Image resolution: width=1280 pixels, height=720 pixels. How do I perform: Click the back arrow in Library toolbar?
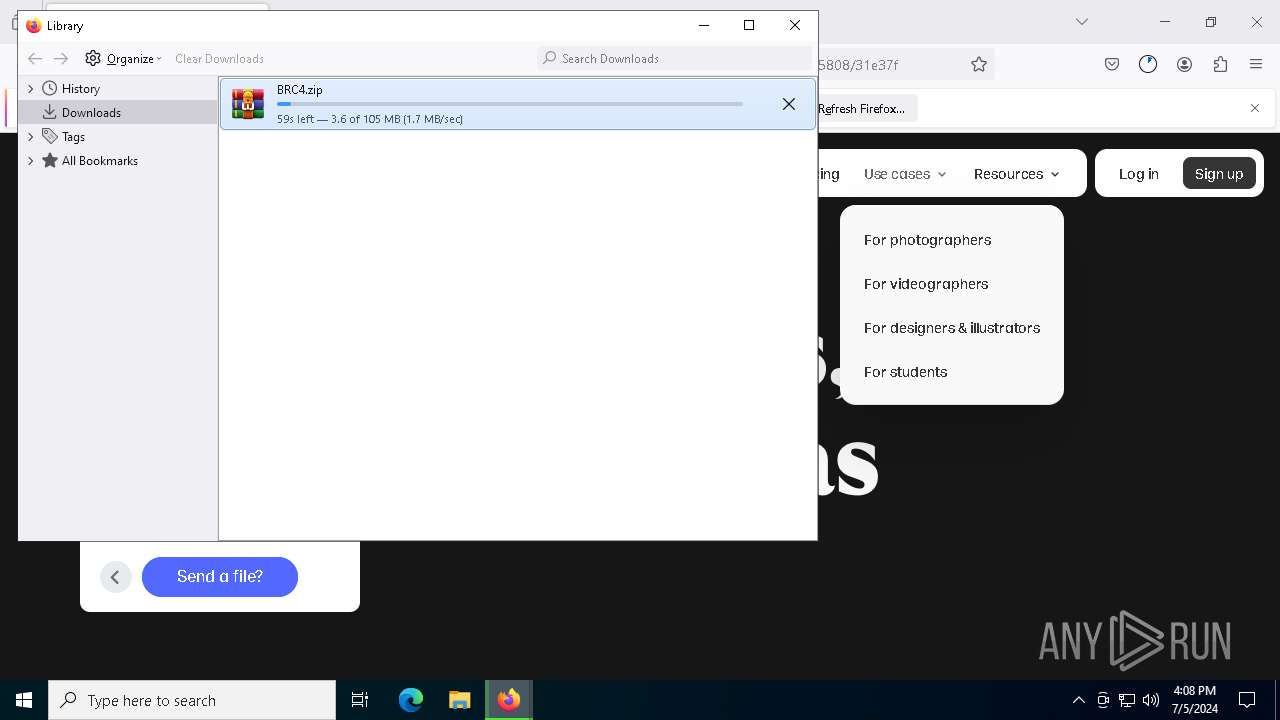coord(35,59)
